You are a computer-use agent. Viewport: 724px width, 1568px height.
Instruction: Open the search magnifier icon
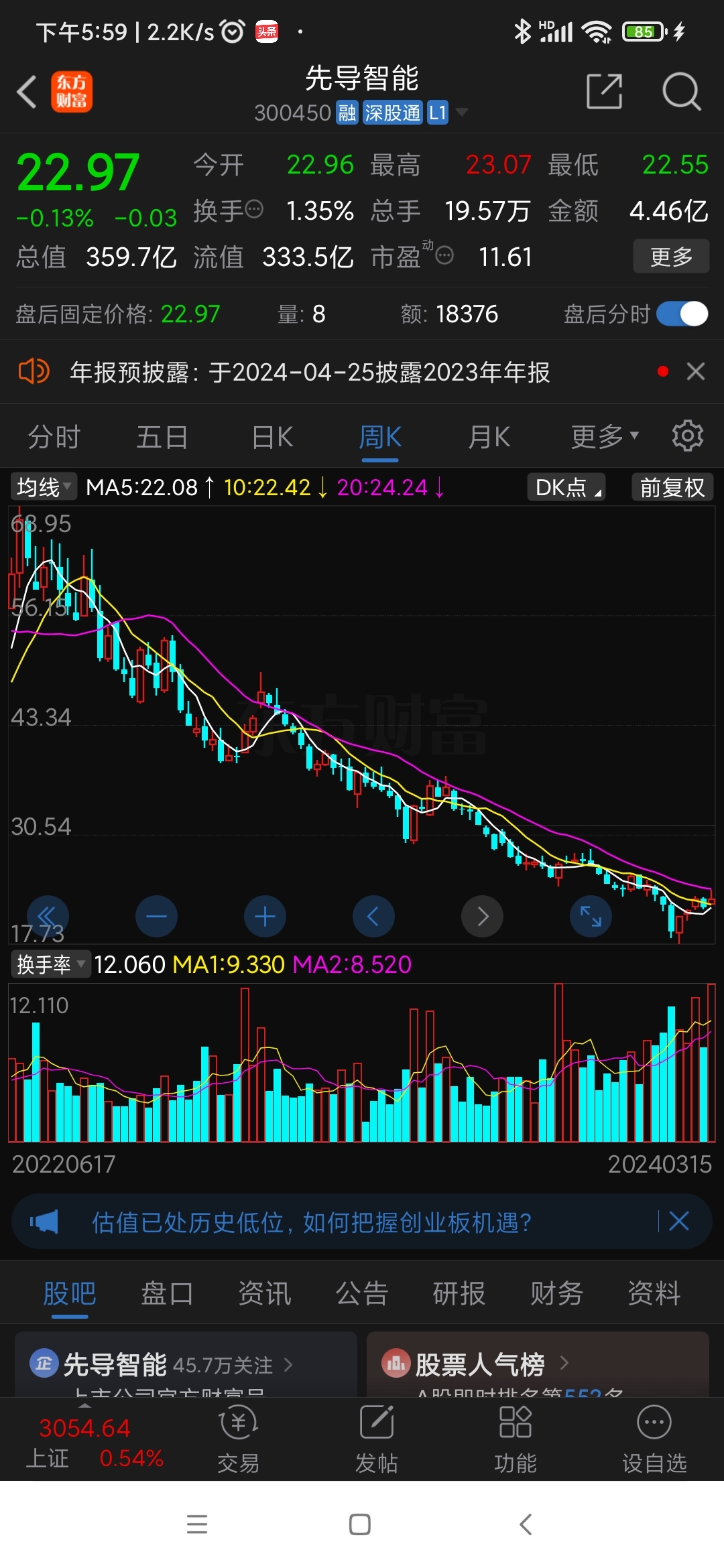681,91
